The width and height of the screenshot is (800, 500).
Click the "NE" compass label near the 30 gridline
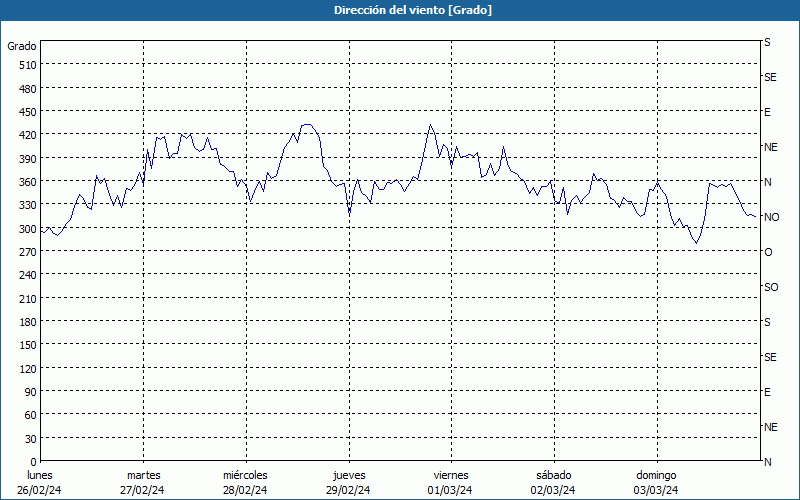[771, 427]
